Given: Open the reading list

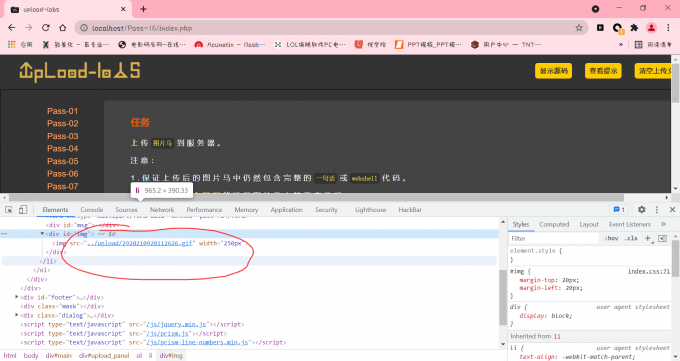Looking at the screenshot, I should pyautogui.click(x=653, y=44).
